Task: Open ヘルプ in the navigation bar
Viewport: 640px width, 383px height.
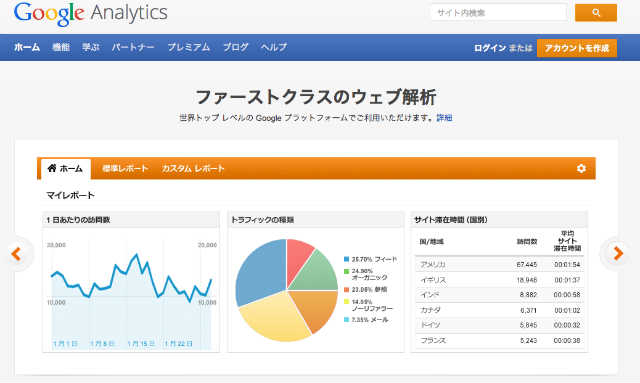Action: (x=274, y=47)
